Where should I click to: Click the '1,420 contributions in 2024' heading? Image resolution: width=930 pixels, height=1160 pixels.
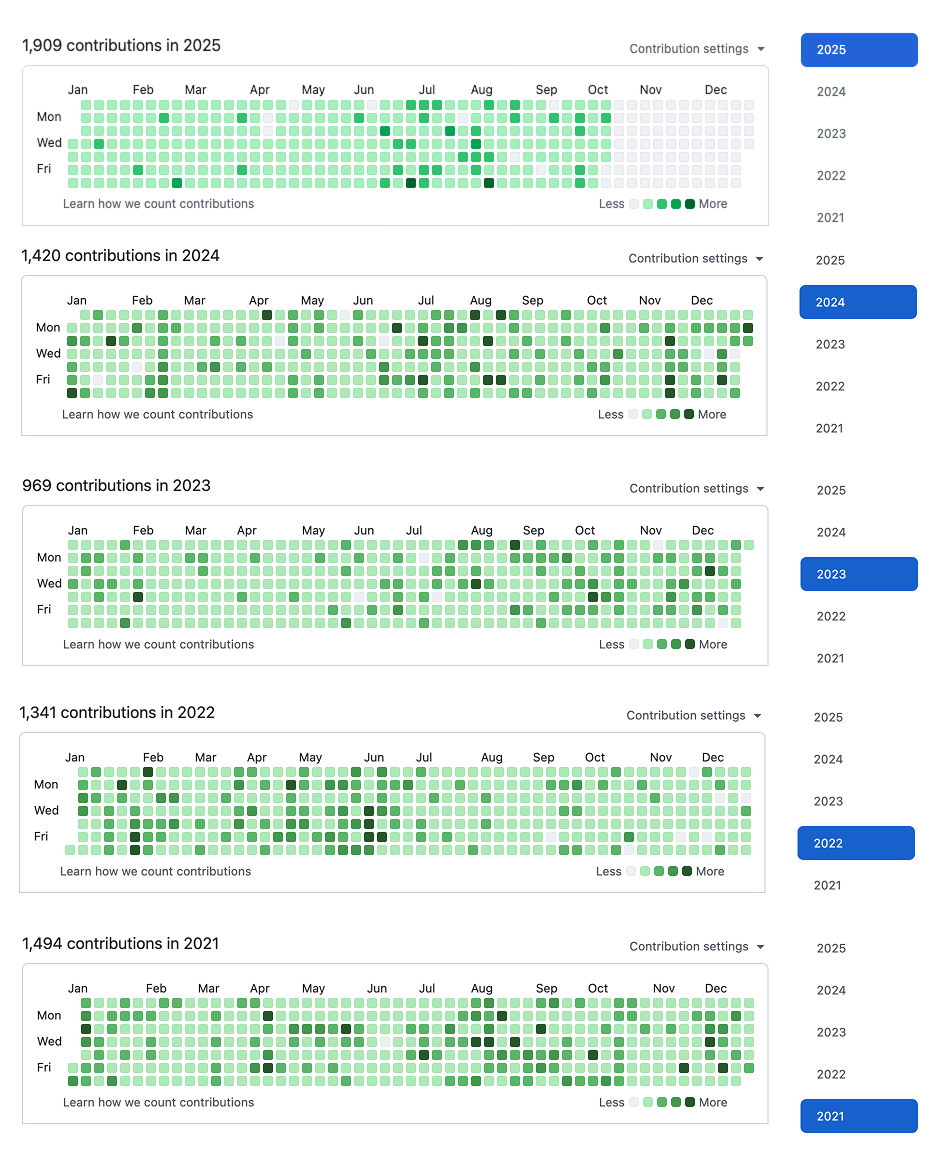(120, 256)
